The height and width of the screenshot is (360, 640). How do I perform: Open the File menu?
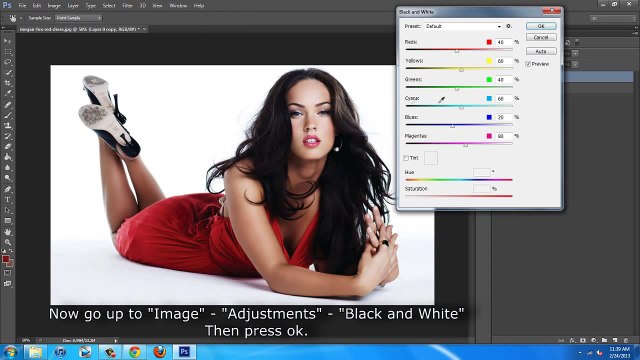[22, 6]
